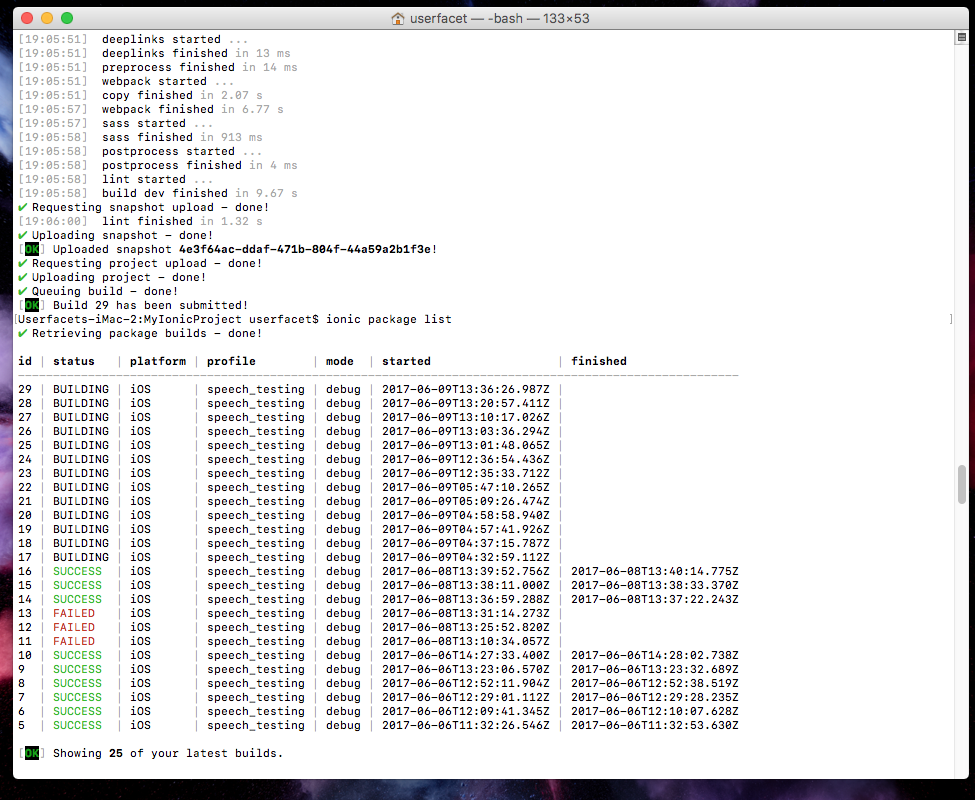Image resolution: width=975 pixels, height=800 pixels.
Task: Click the home folder icon in title bar
Action: [397, 19]
